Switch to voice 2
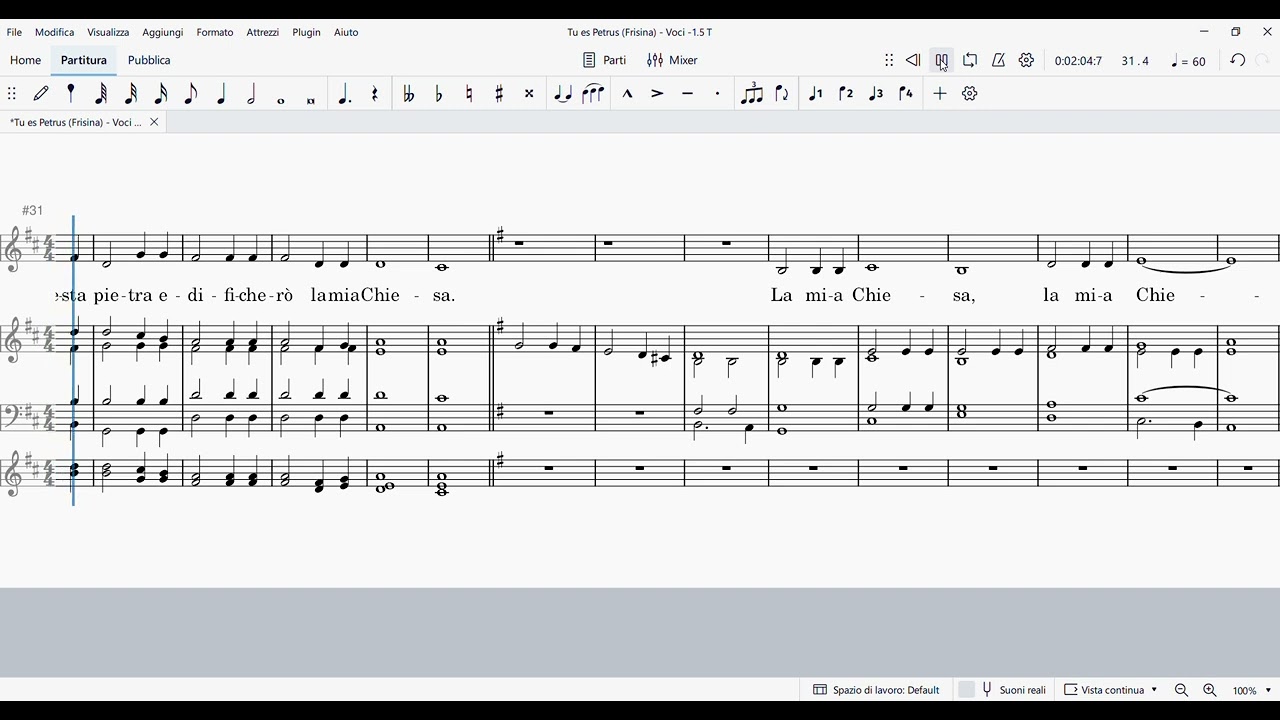1280x720 pixels. pyautogui.click(x=846, y=94)
